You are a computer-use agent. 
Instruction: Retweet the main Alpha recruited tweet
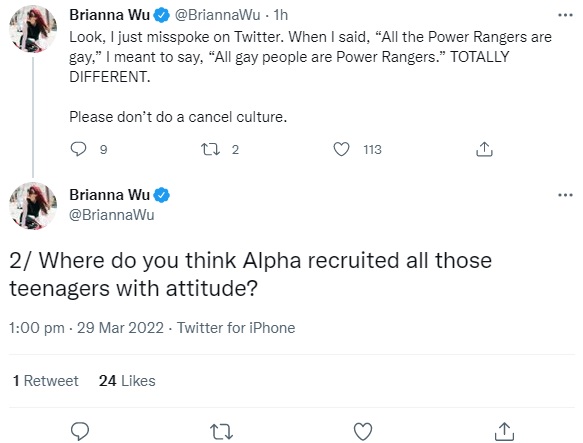pos(222,432)
